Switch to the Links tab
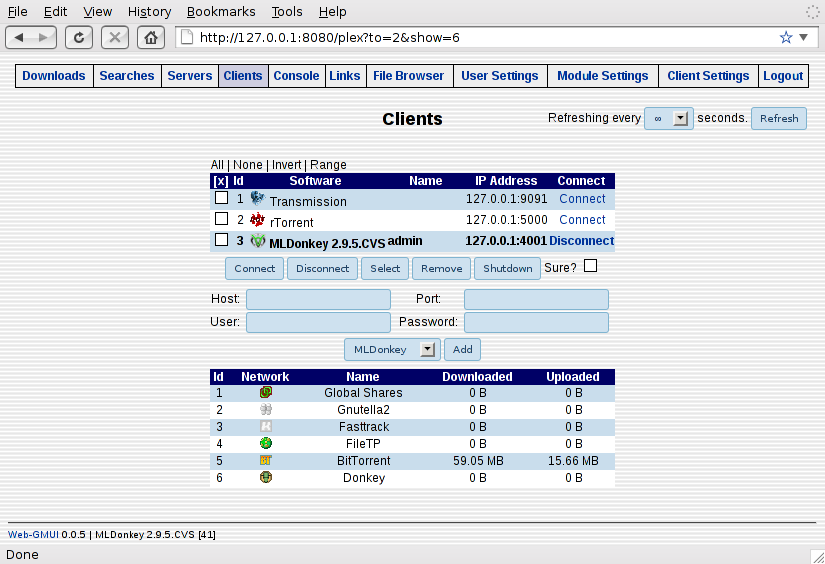The width and height of the screenshot is (825, 564). click(x=345, y=76)
